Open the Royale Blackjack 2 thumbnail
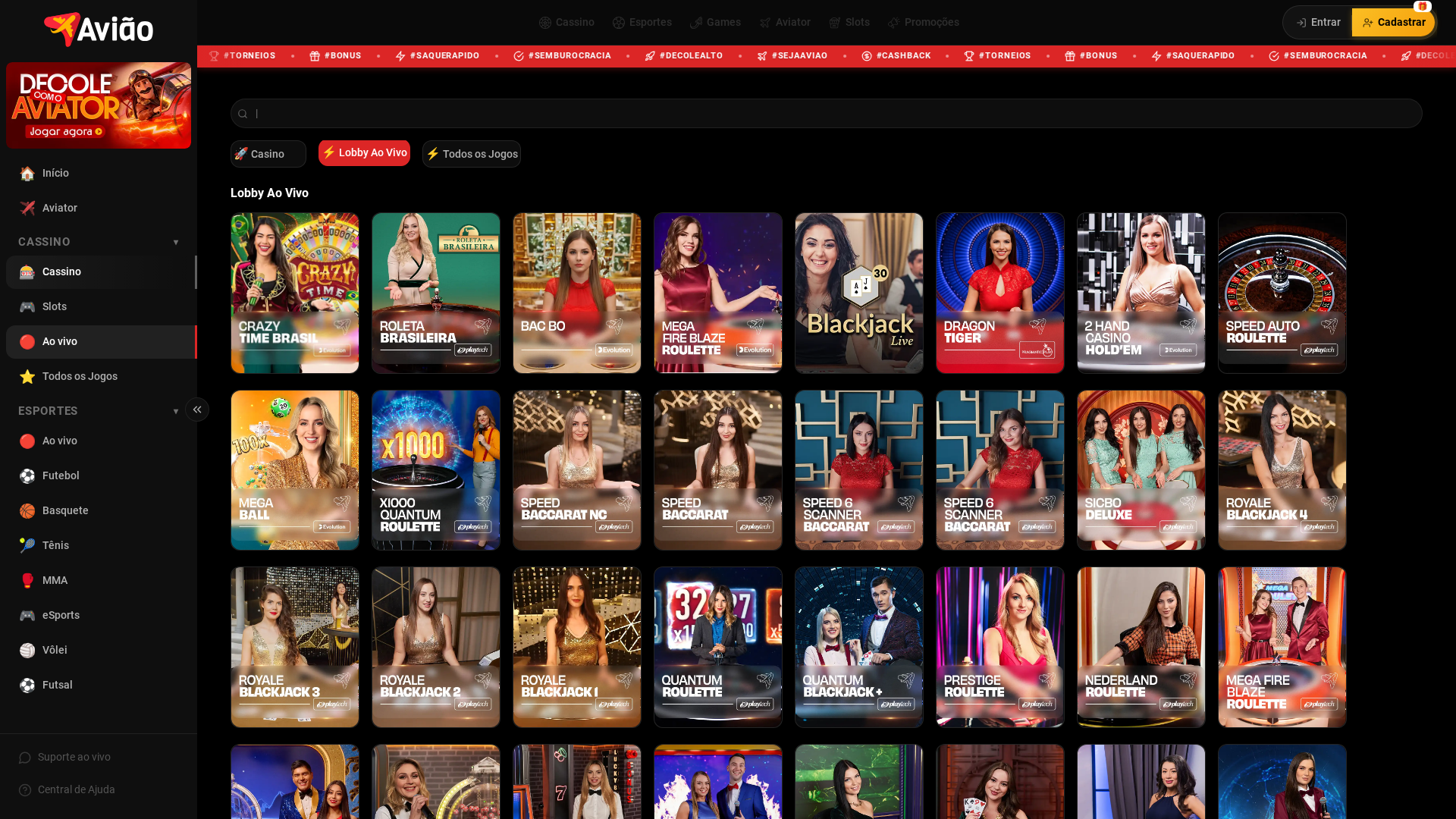1456x819 pixels. (x=436, y=648)
